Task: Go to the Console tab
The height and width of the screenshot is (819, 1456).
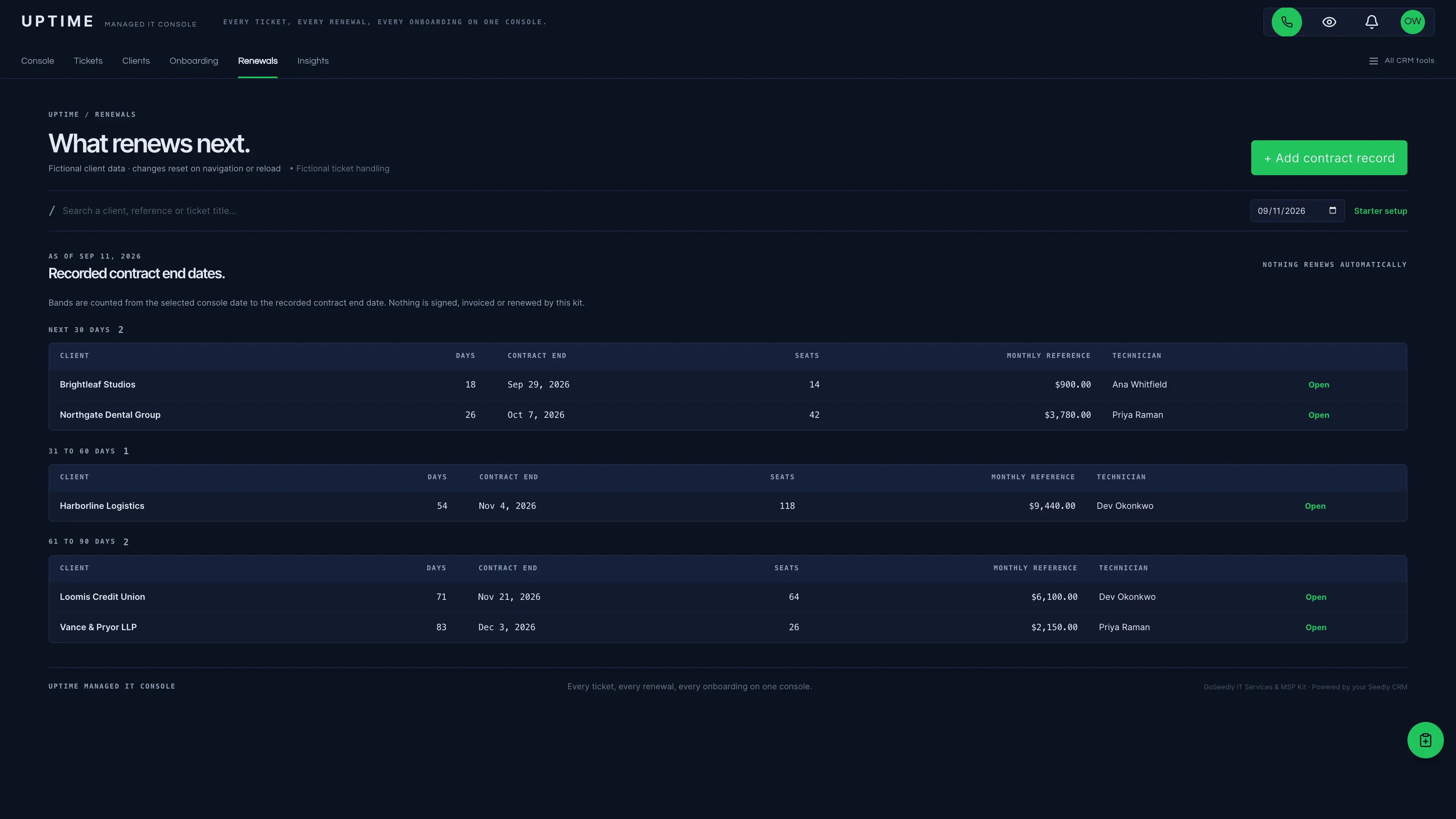Action: (x=38, y=61)
